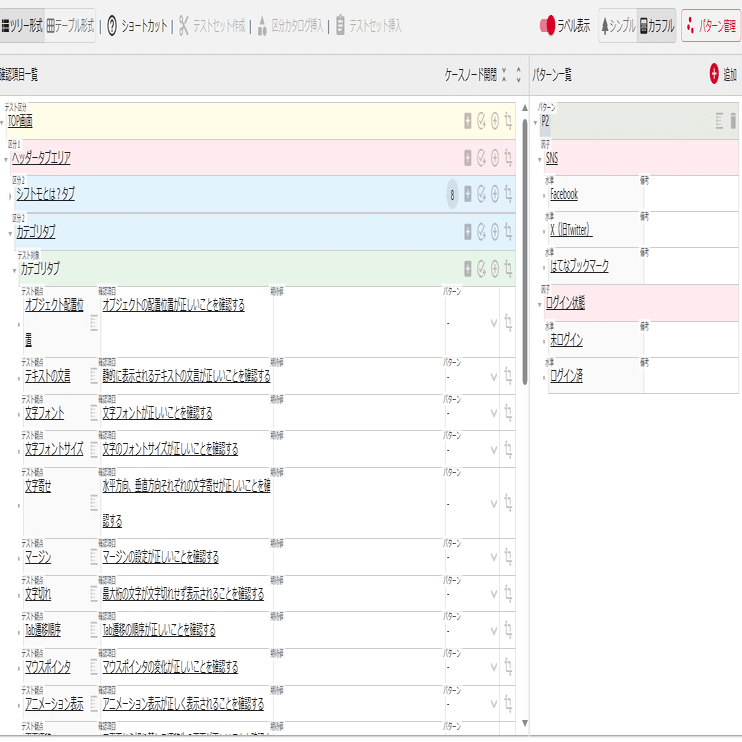Viewport: 742px width, 742px height.
Task: Click list icon on pattern P2 row
Action: pos(719,121)
